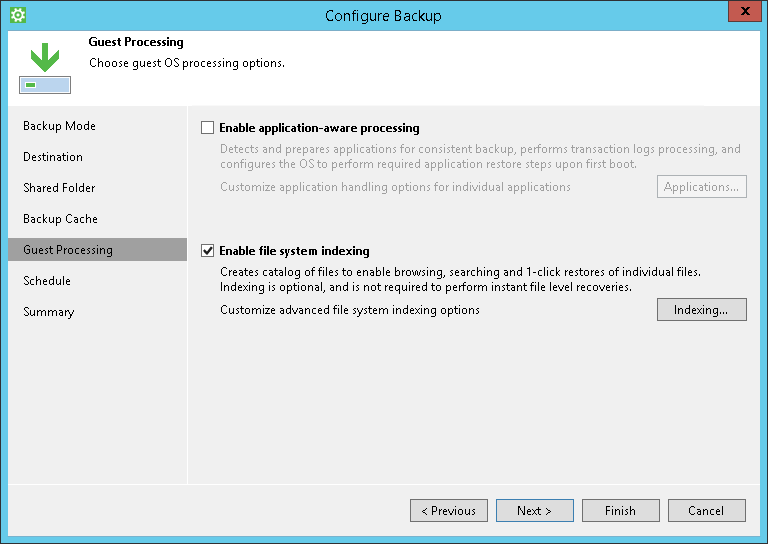
Task: Enable application-aware processing checkbox
Action: 208,128
